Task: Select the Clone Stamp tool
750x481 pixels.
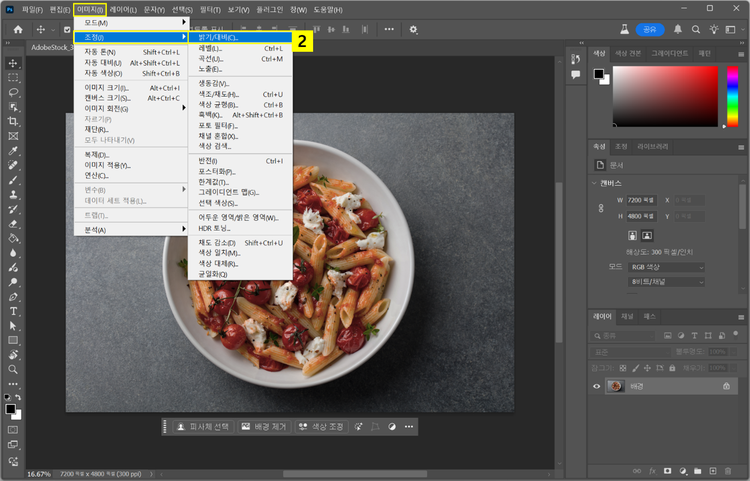Action: 13,195
